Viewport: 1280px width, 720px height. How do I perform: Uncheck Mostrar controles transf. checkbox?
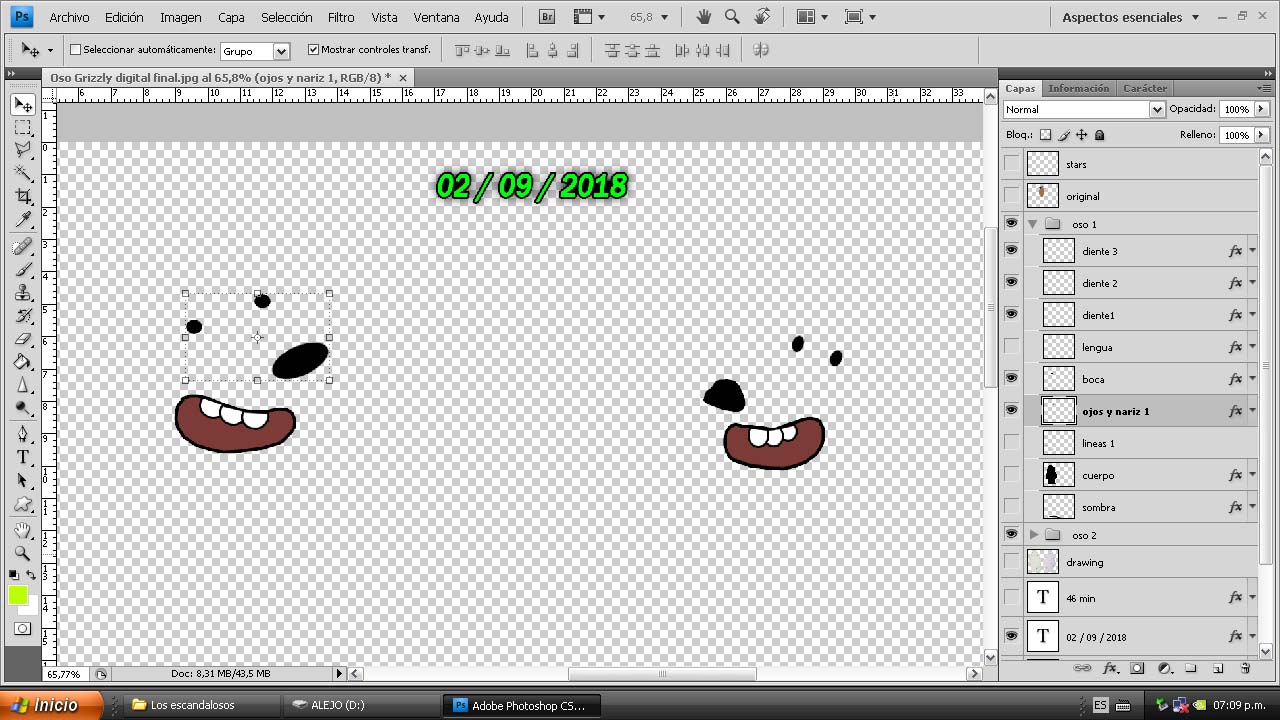(313, 50)
